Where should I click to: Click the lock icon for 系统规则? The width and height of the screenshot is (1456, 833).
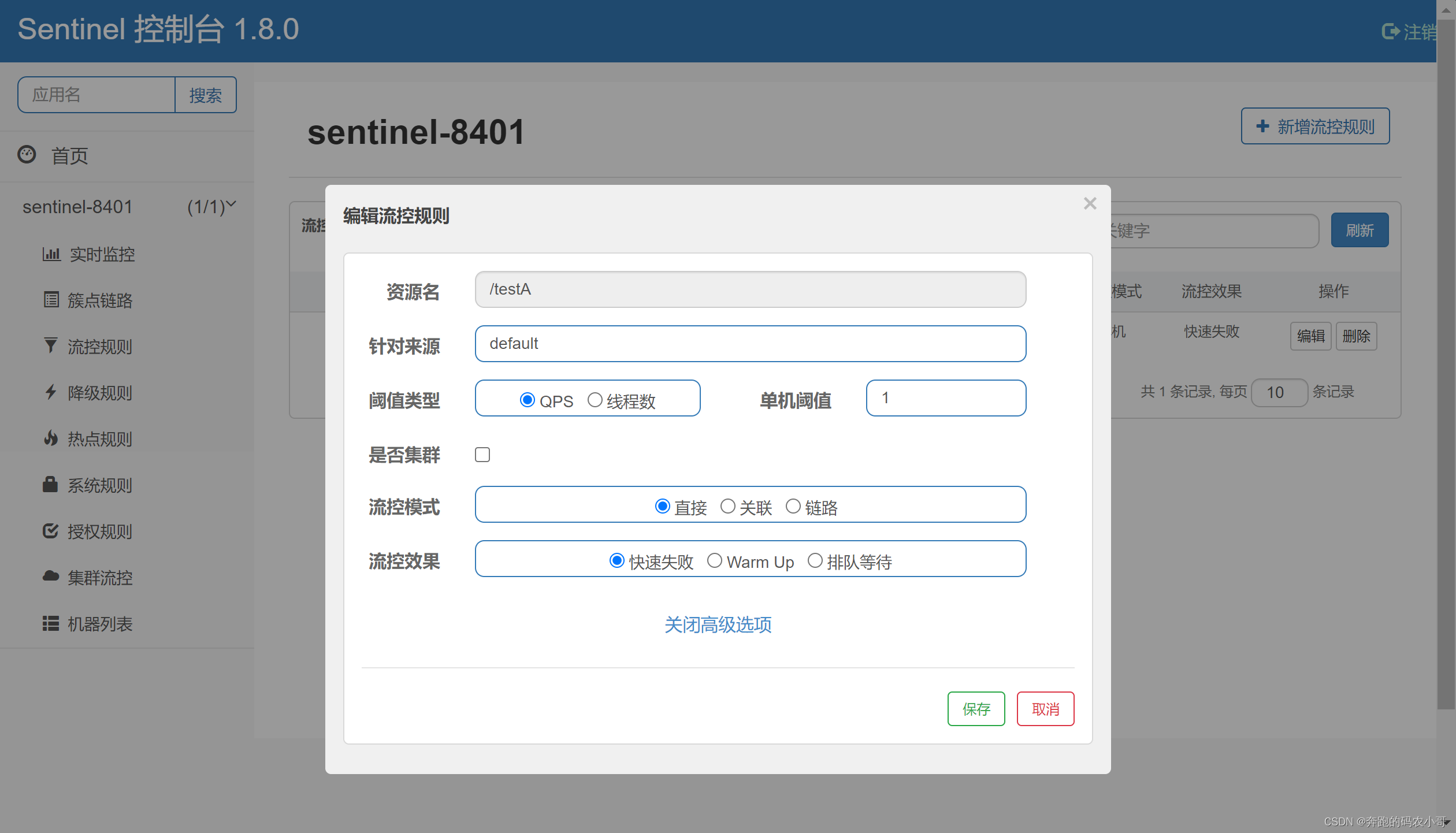tap(50, 484)
